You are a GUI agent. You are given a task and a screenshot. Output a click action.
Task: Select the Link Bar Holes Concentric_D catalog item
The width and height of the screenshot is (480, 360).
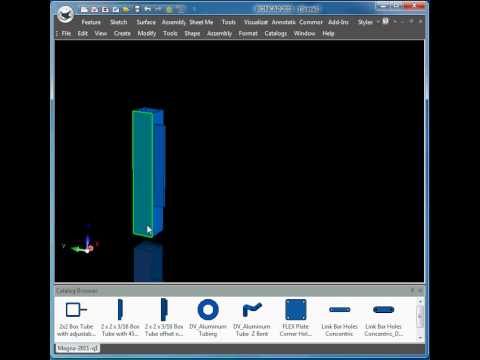pos(383,318)
